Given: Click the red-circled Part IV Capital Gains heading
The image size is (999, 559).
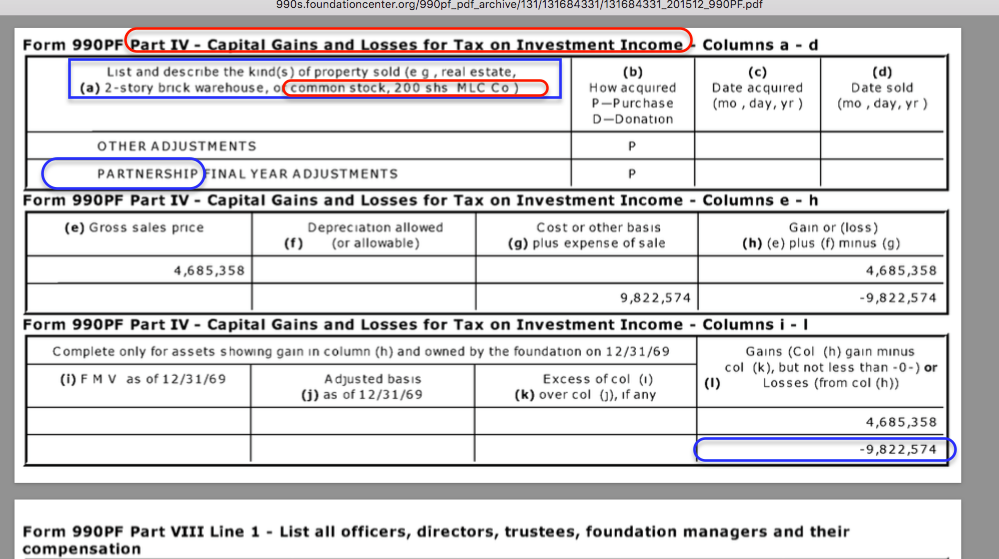Looking at the screenshot, I should [x=409, y=45].
